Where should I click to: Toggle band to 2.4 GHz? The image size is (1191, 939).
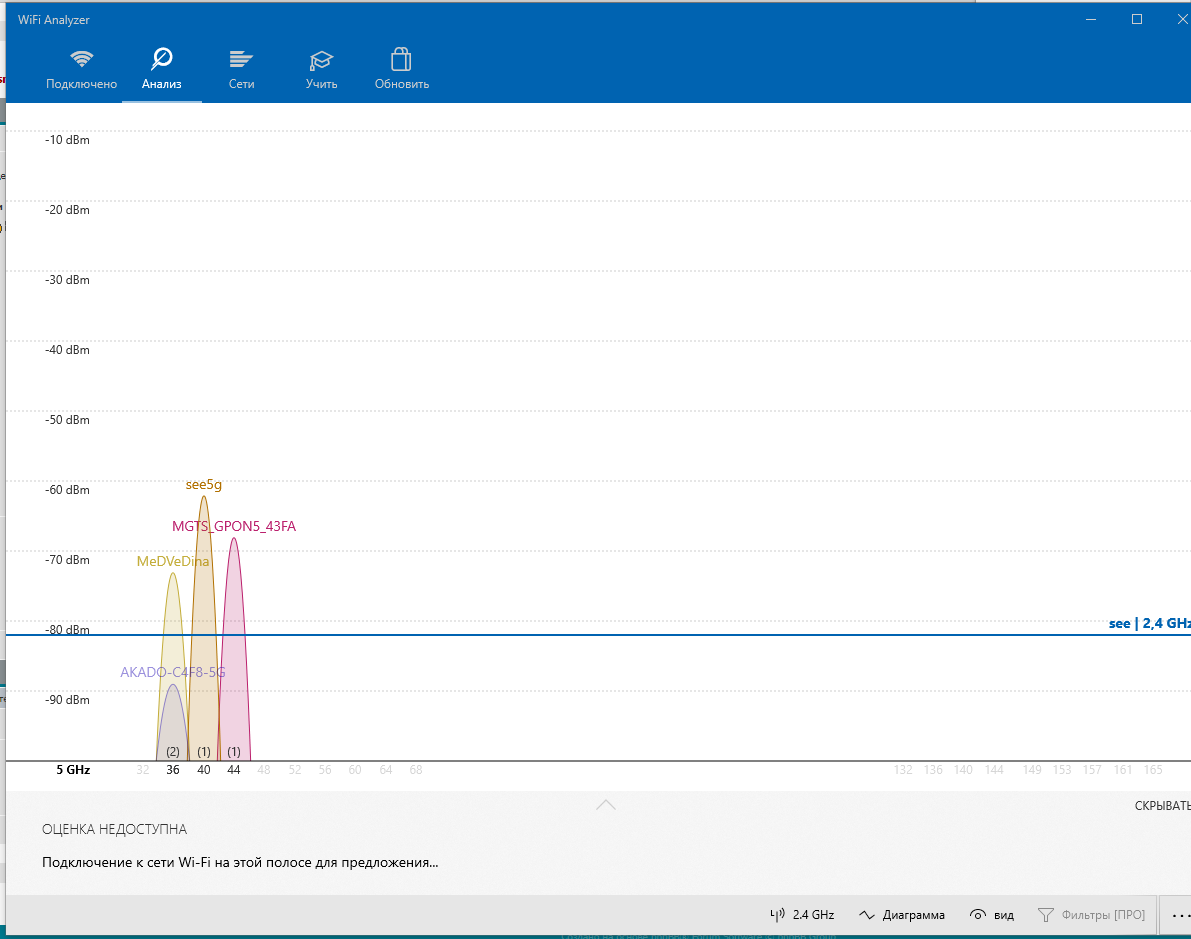802,915
